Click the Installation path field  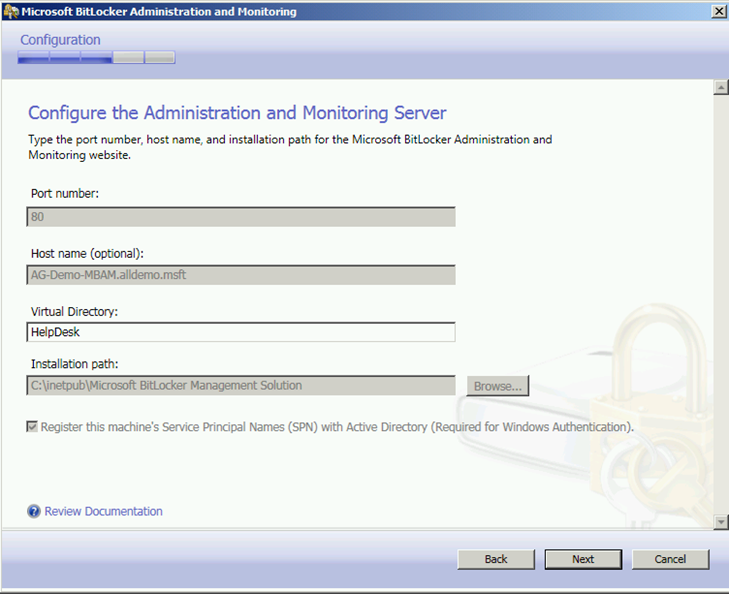pos(241,386)
